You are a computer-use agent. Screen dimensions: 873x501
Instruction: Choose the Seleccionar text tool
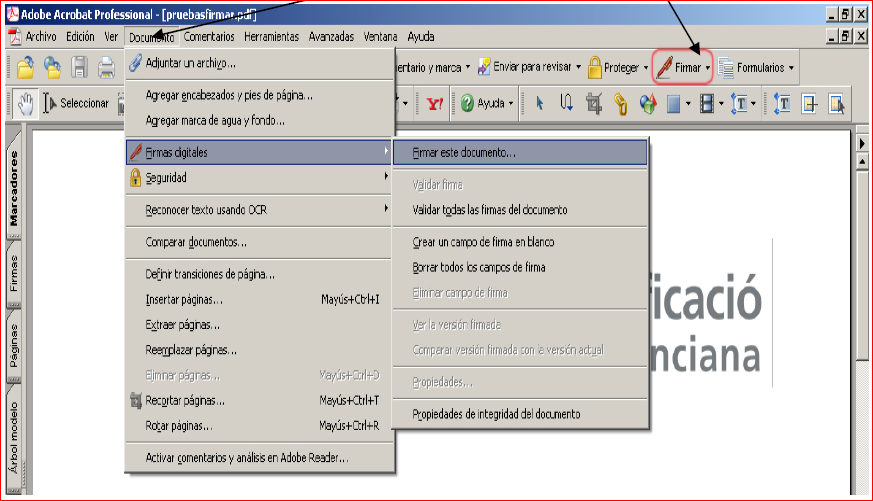pyautogui.click(x=76, y=104)
